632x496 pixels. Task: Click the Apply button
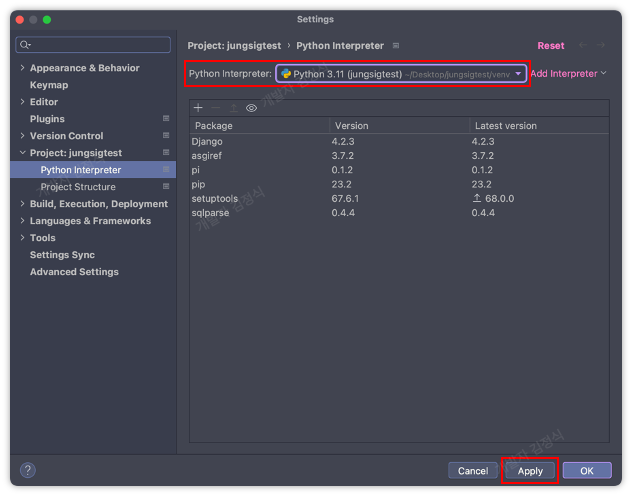click(530, 471)
